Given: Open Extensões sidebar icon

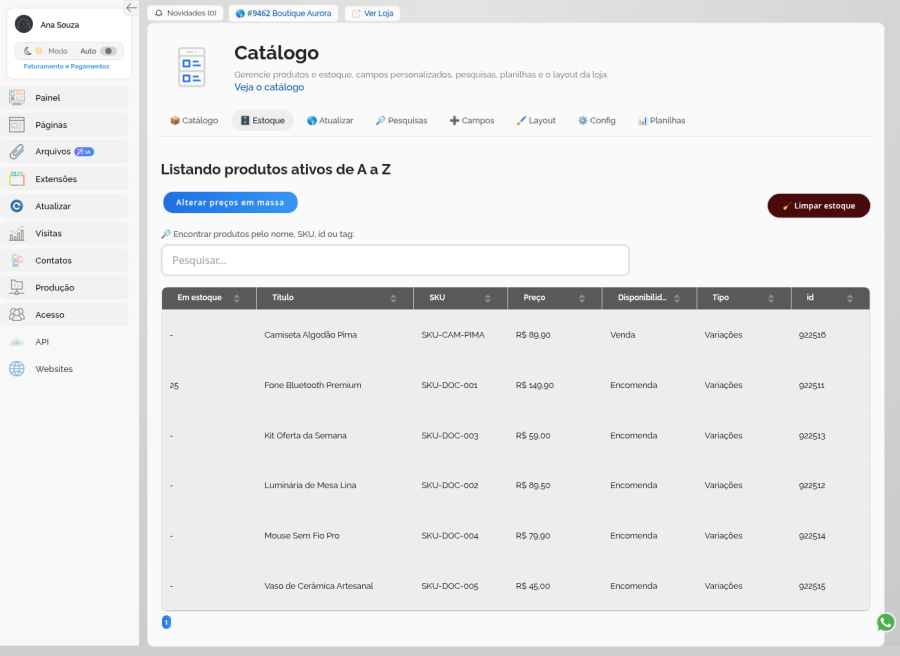Looking at the screenshot, I should (17, 178).
